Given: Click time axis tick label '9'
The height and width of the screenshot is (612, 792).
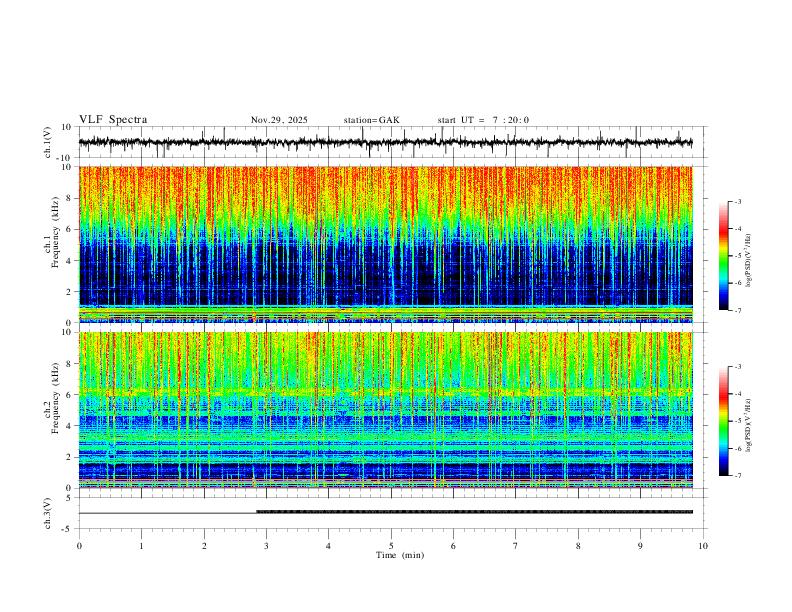Looking at the screenshot, I should coord(640,546).
